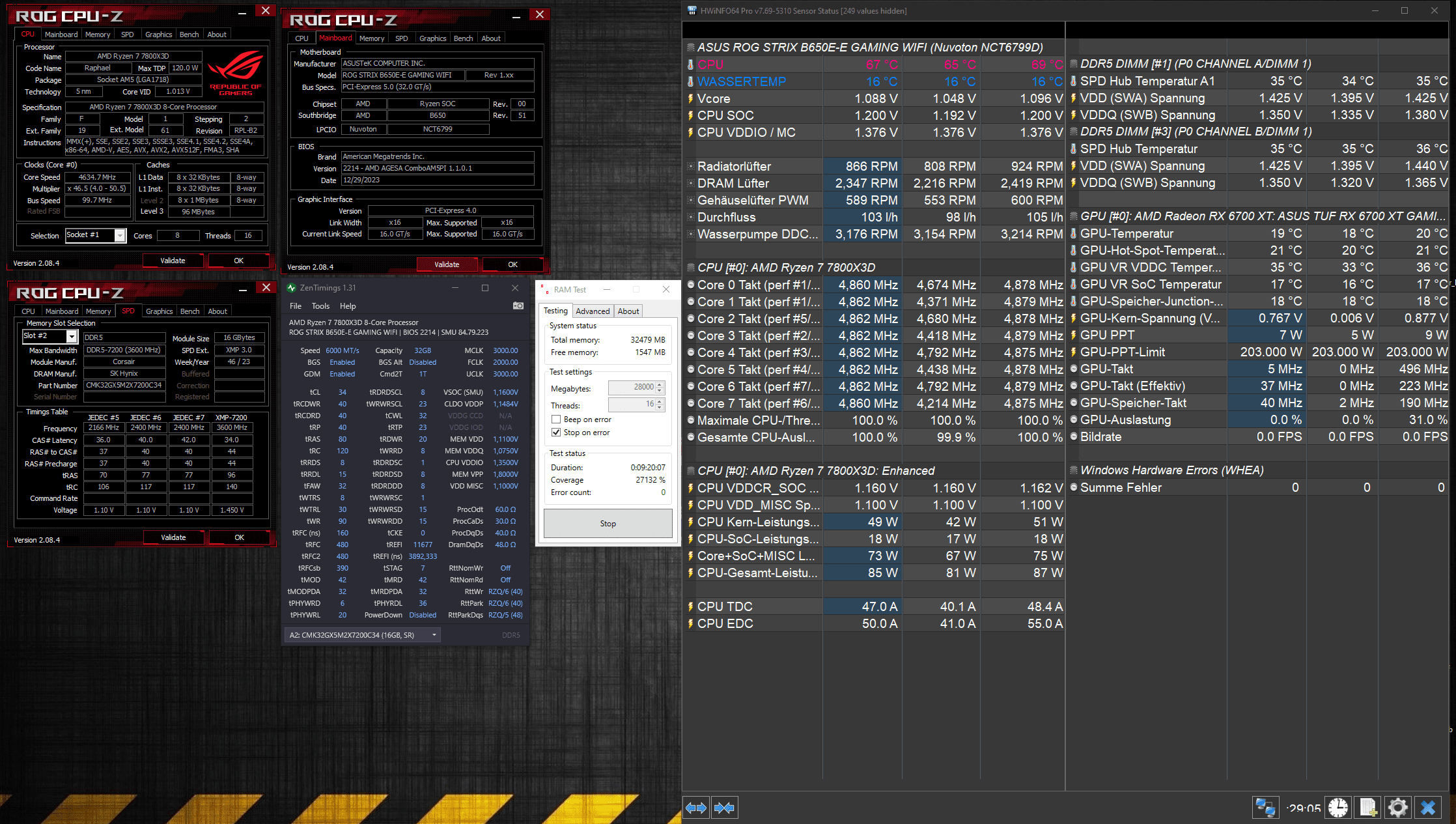The image size is (1456, 824).
Task: Click icon beside SPD Hub Temperatur A1
Action: 1073,81
